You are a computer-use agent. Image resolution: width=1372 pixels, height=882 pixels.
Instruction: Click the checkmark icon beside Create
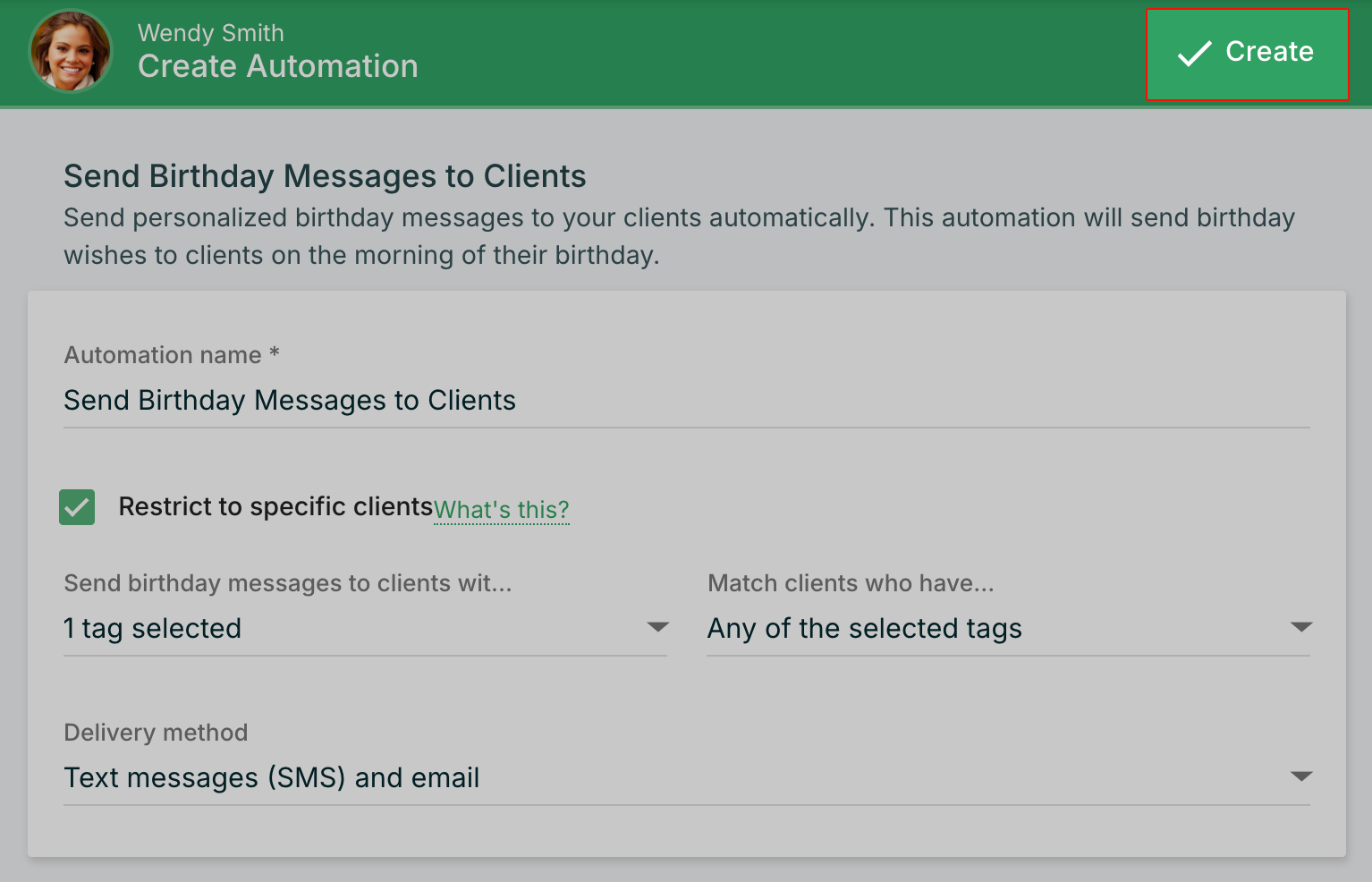tap(1194, 54)
